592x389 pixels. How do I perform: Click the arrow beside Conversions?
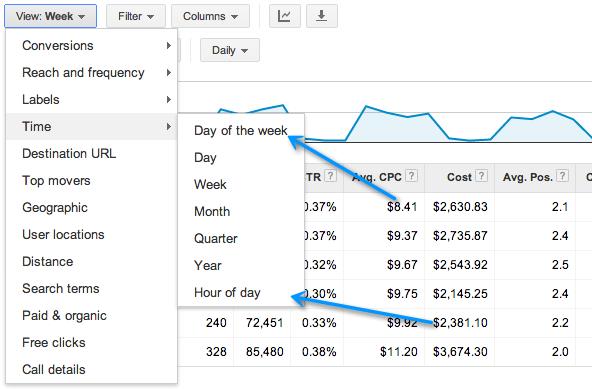[x=169, y=46]
